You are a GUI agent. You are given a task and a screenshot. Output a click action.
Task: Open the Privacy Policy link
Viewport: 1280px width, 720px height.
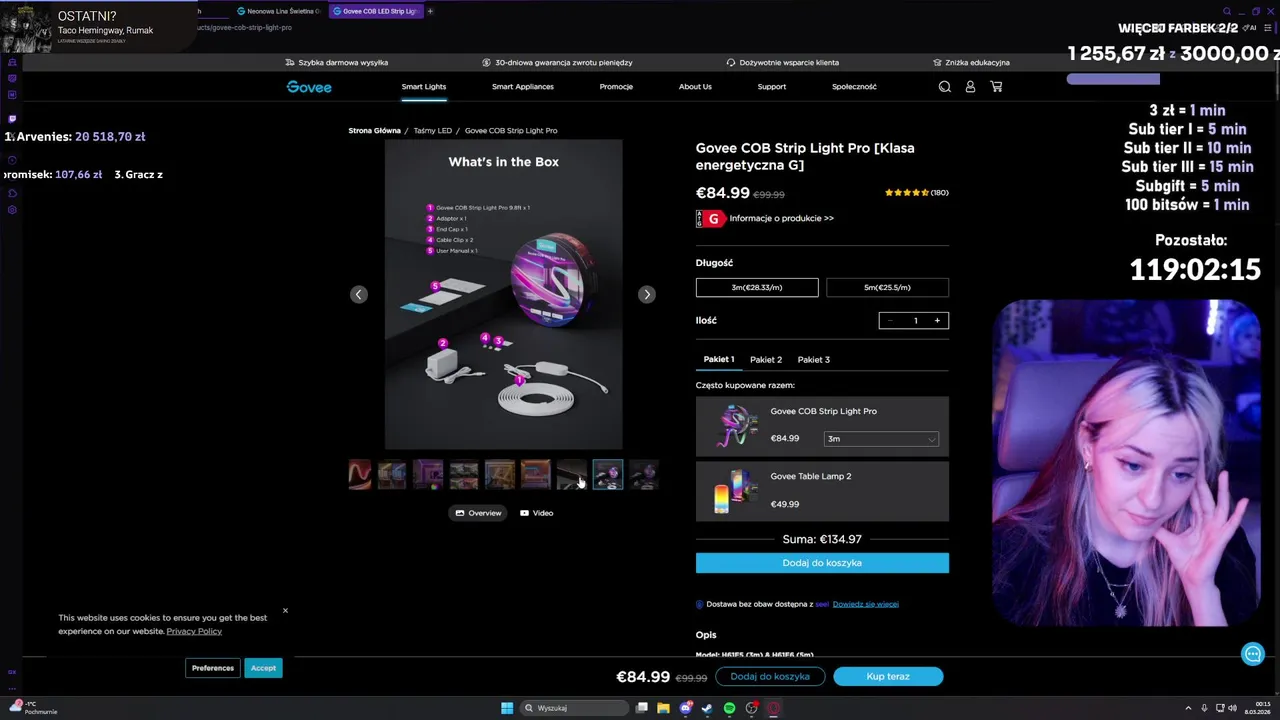click(x=194, y=631)
